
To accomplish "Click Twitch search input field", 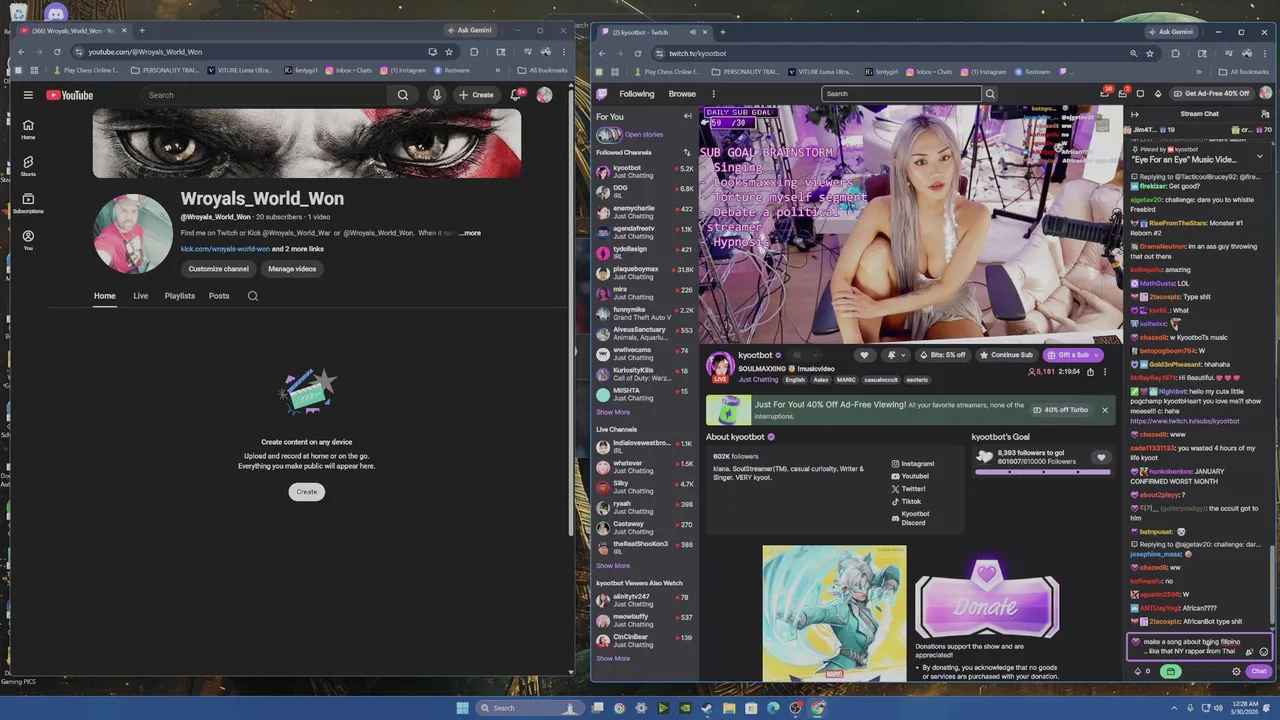I will pos(901,94).
